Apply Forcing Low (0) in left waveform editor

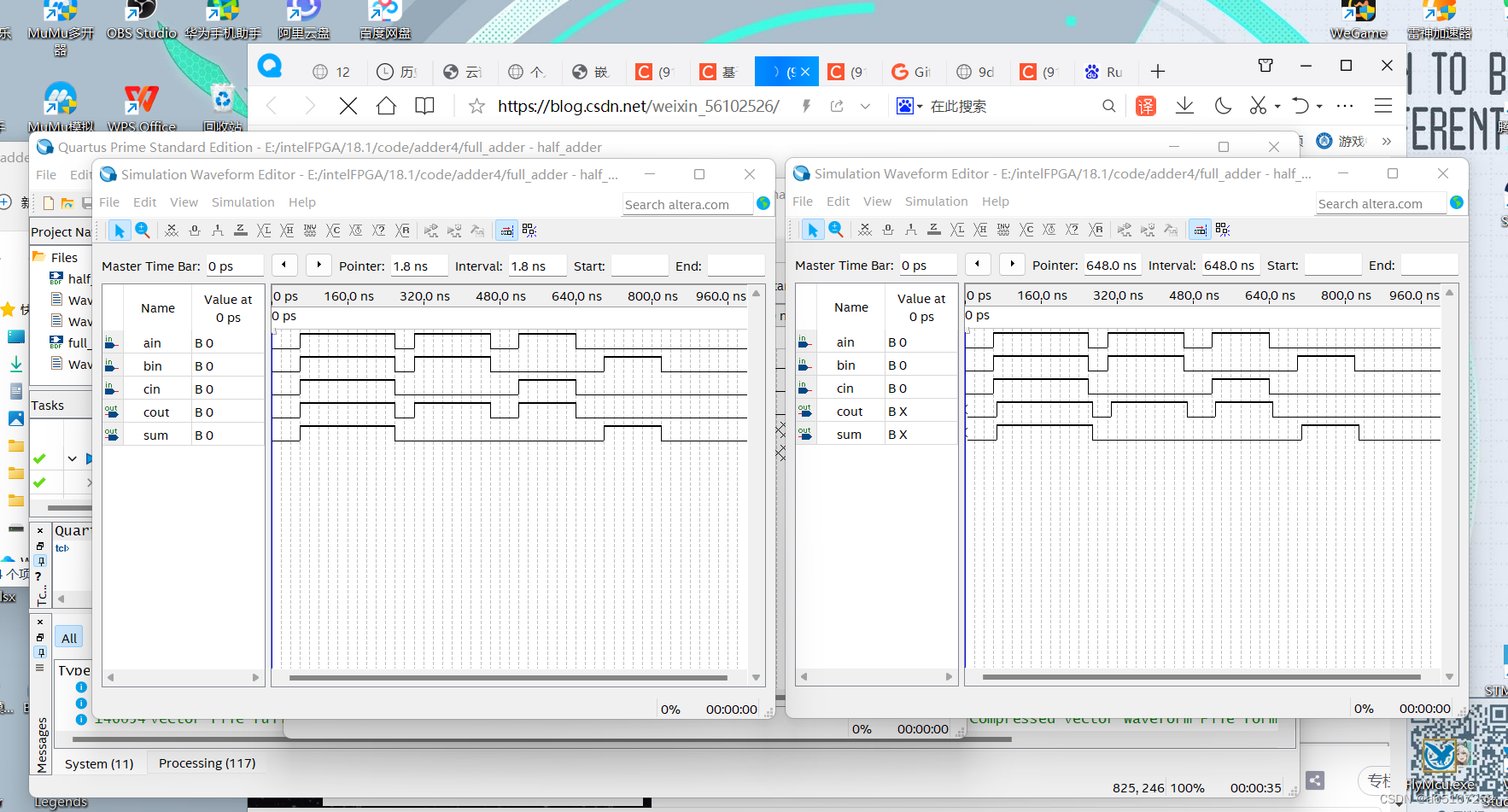pyautogui.click(x=195, y=231)
